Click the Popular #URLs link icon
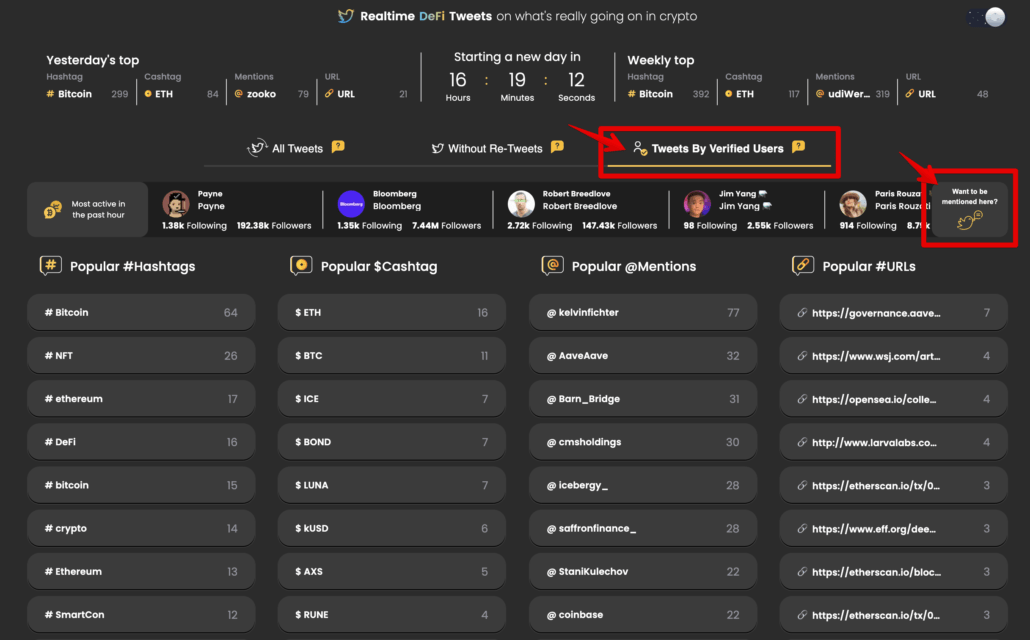Viewport: 1030px width, 640px height. pyautogui.click(x=803, y=265)
